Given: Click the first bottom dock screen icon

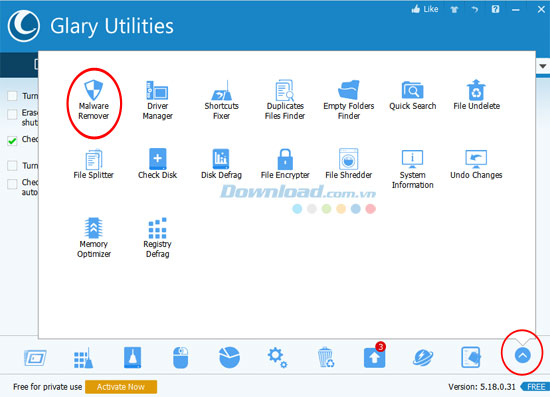Looking at the screenshot, I should (x=35, y=358).
